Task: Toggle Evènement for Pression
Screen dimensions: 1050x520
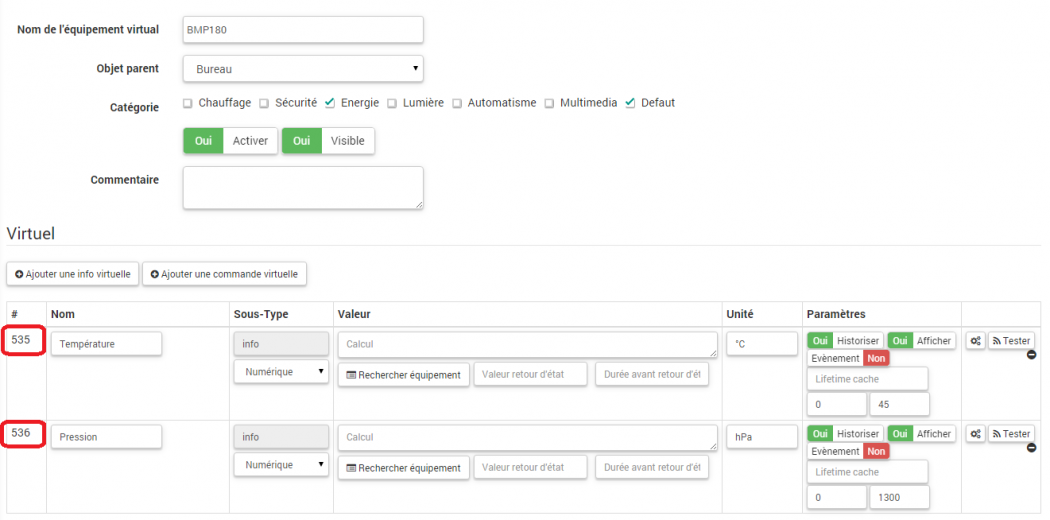Action: (848, 451)
